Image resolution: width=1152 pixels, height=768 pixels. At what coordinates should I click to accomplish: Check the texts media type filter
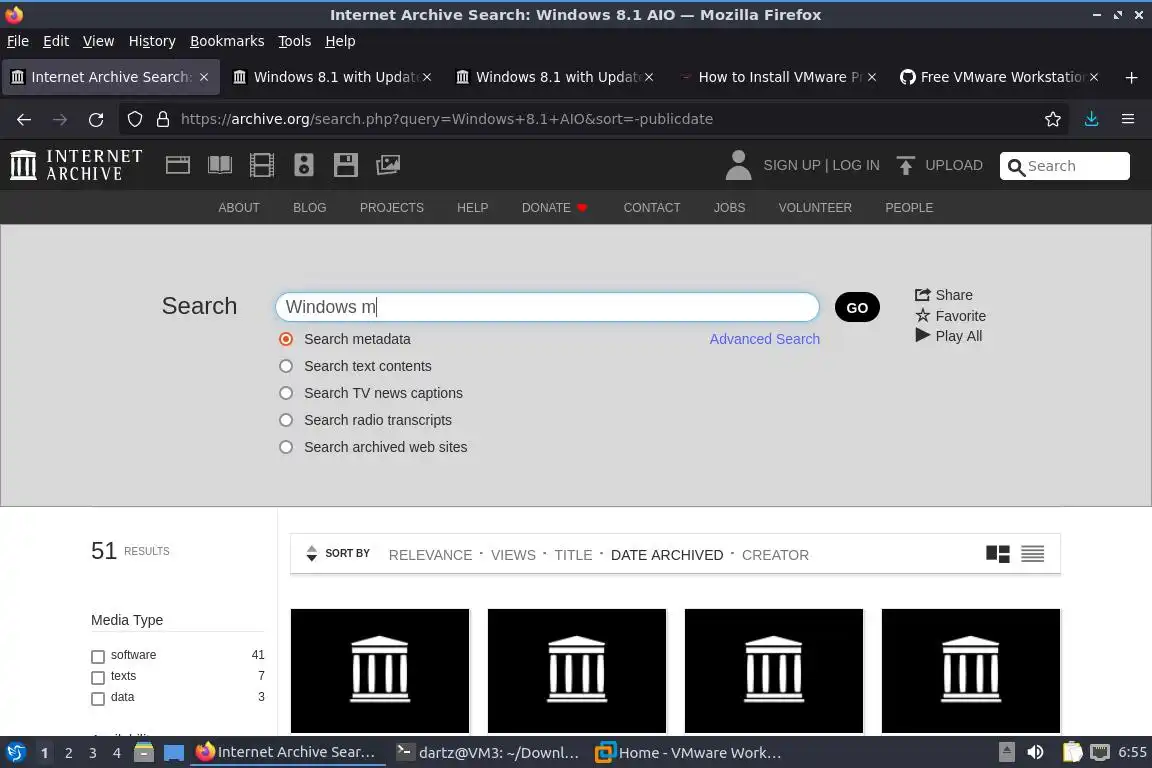98,678
